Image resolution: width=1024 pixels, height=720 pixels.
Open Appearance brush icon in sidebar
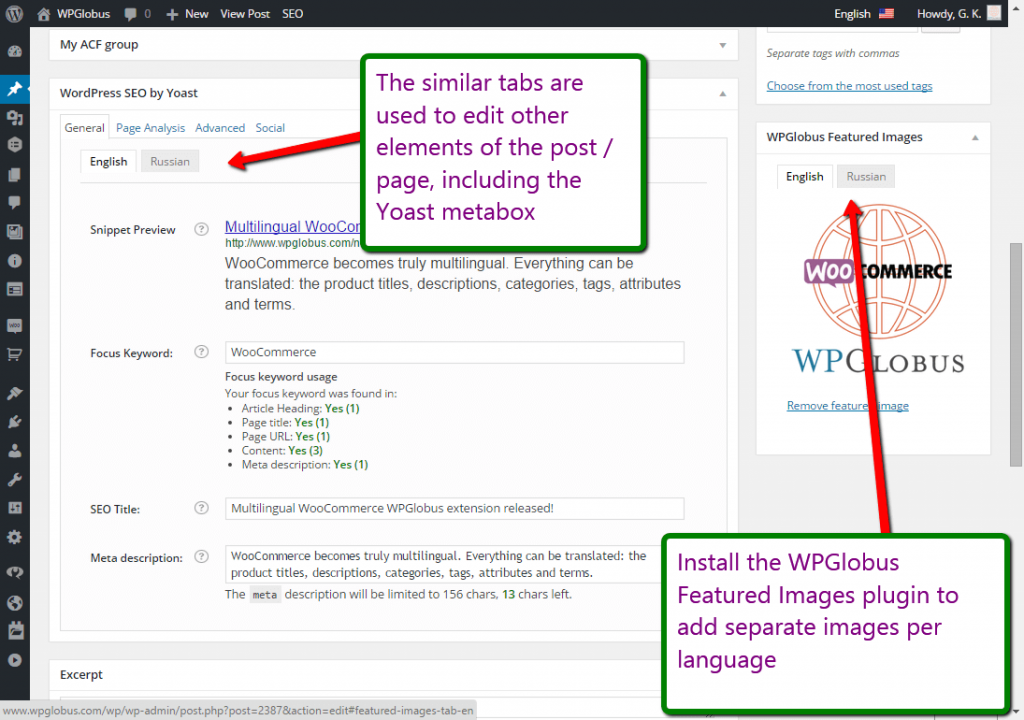14,393
